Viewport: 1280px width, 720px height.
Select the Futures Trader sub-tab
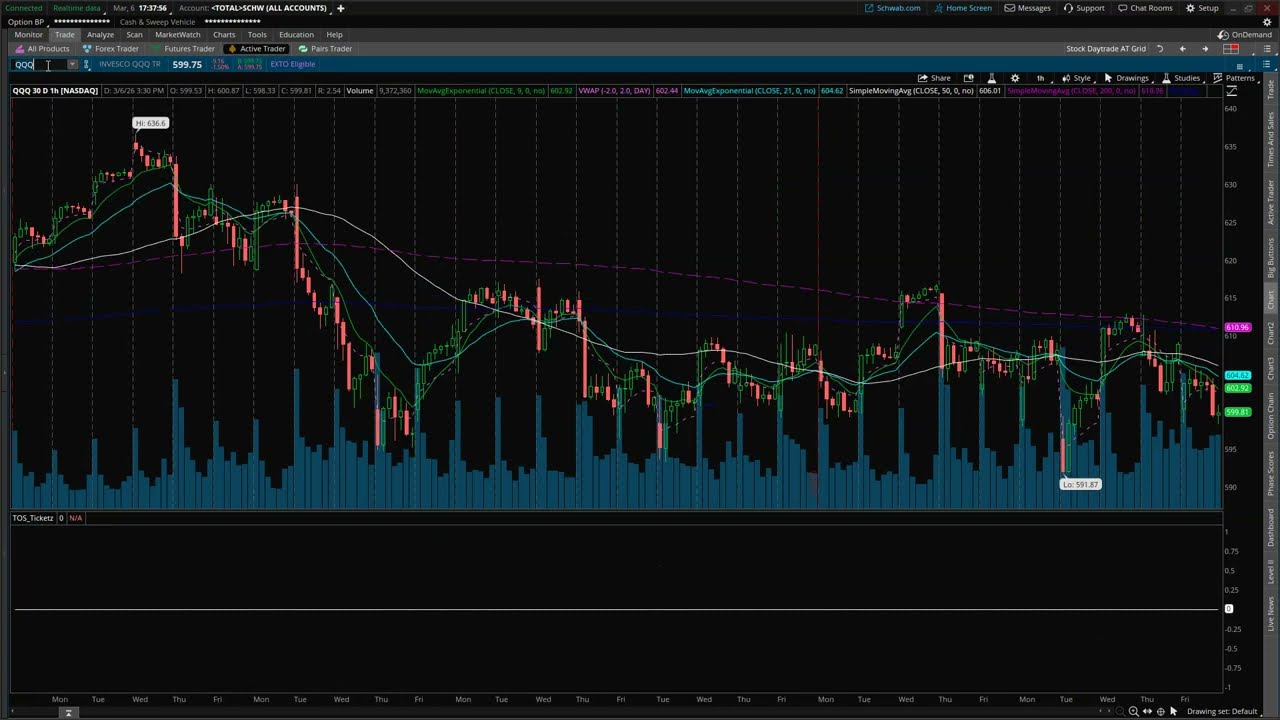(x=183, y=49)
